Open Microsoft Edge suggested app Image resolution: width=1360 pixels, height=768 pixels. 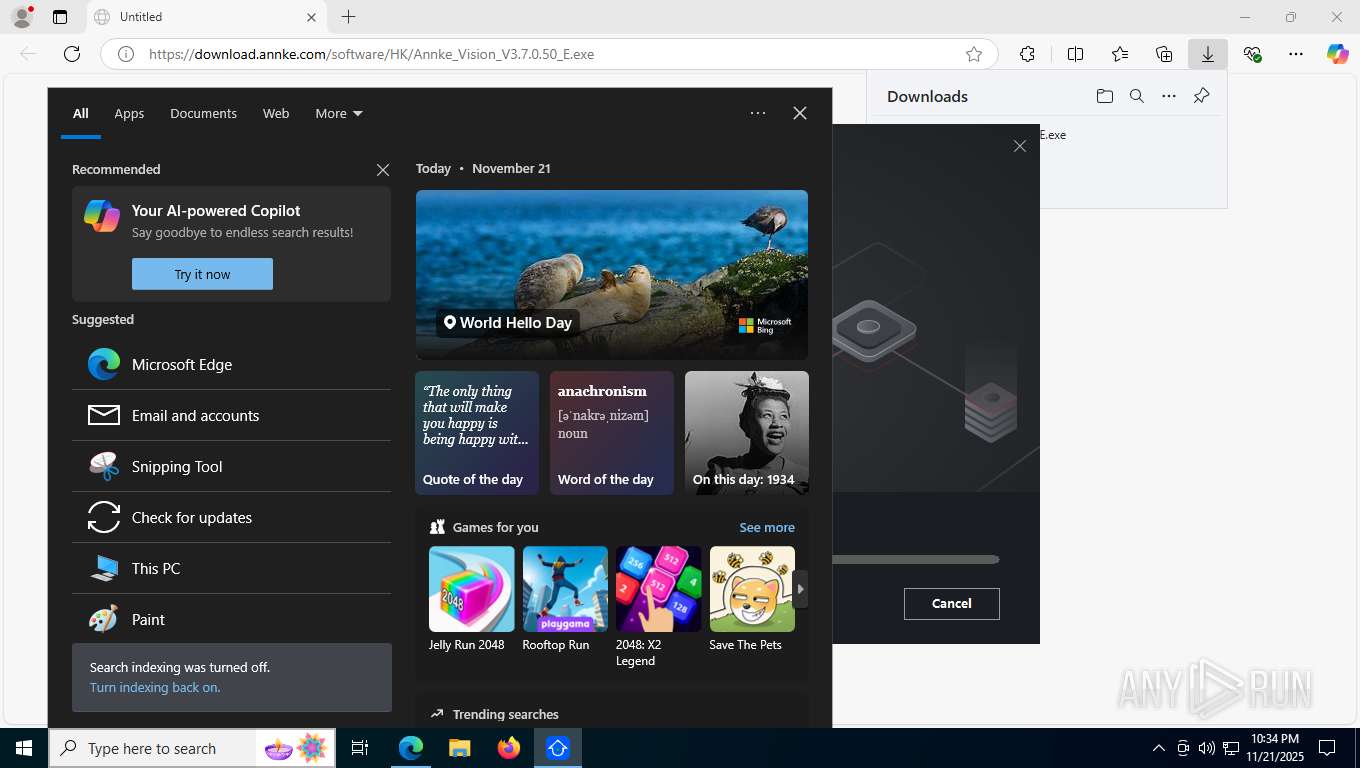(x=231, y=364)
